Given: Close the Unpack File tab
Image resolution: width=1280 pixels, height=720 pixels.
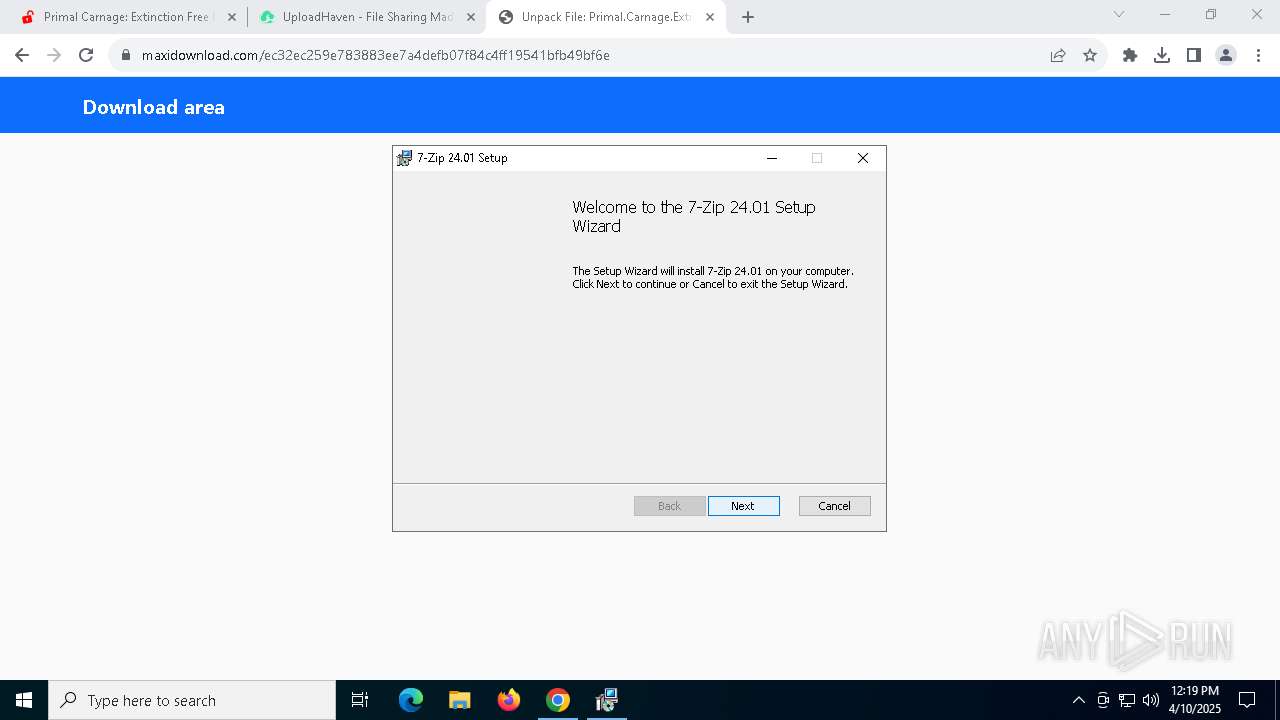Looking at the screenshot, I should coord(710,17).
